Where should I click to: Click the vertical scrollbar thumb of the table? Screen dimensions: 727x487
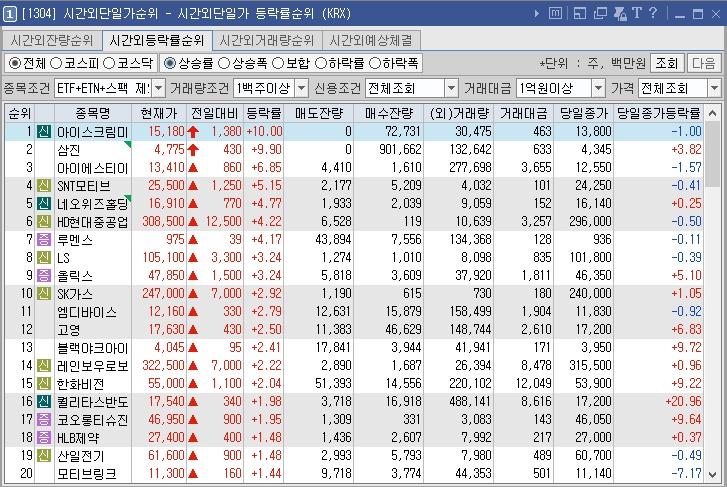click(713, 154)
